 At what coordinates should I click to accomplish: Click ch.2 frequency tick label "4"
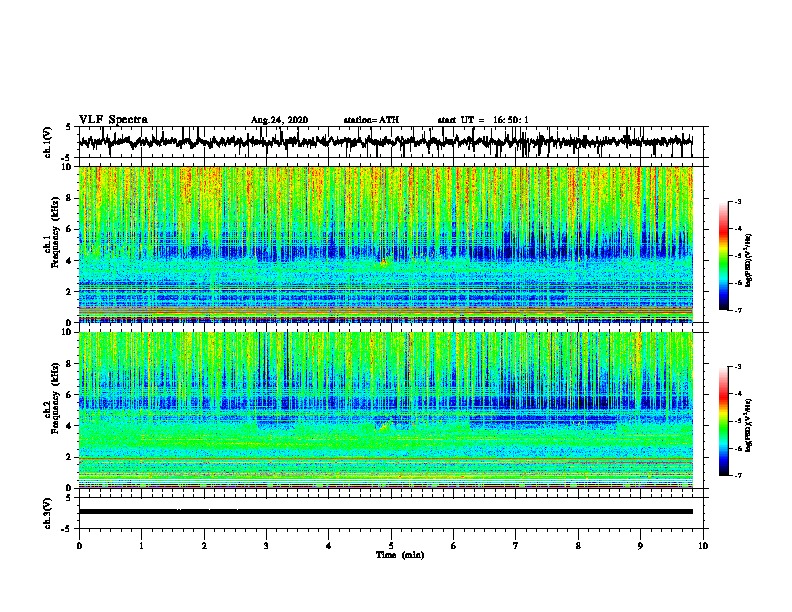(69, 426)
